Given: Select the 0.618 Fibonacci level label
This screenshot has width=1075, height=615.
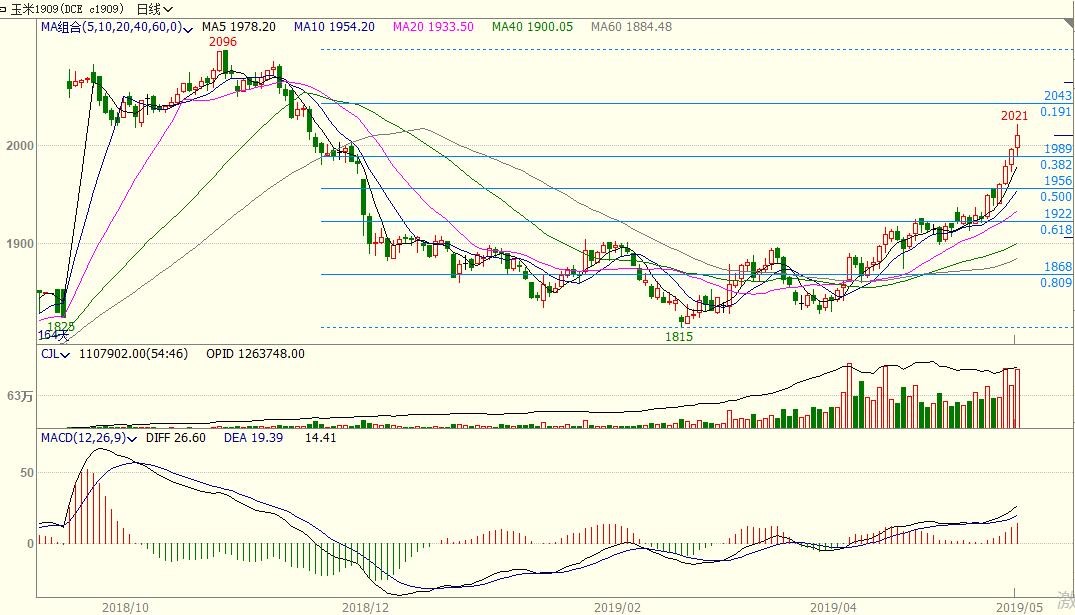Looking at the screenshot, I should coord(1056,230).
